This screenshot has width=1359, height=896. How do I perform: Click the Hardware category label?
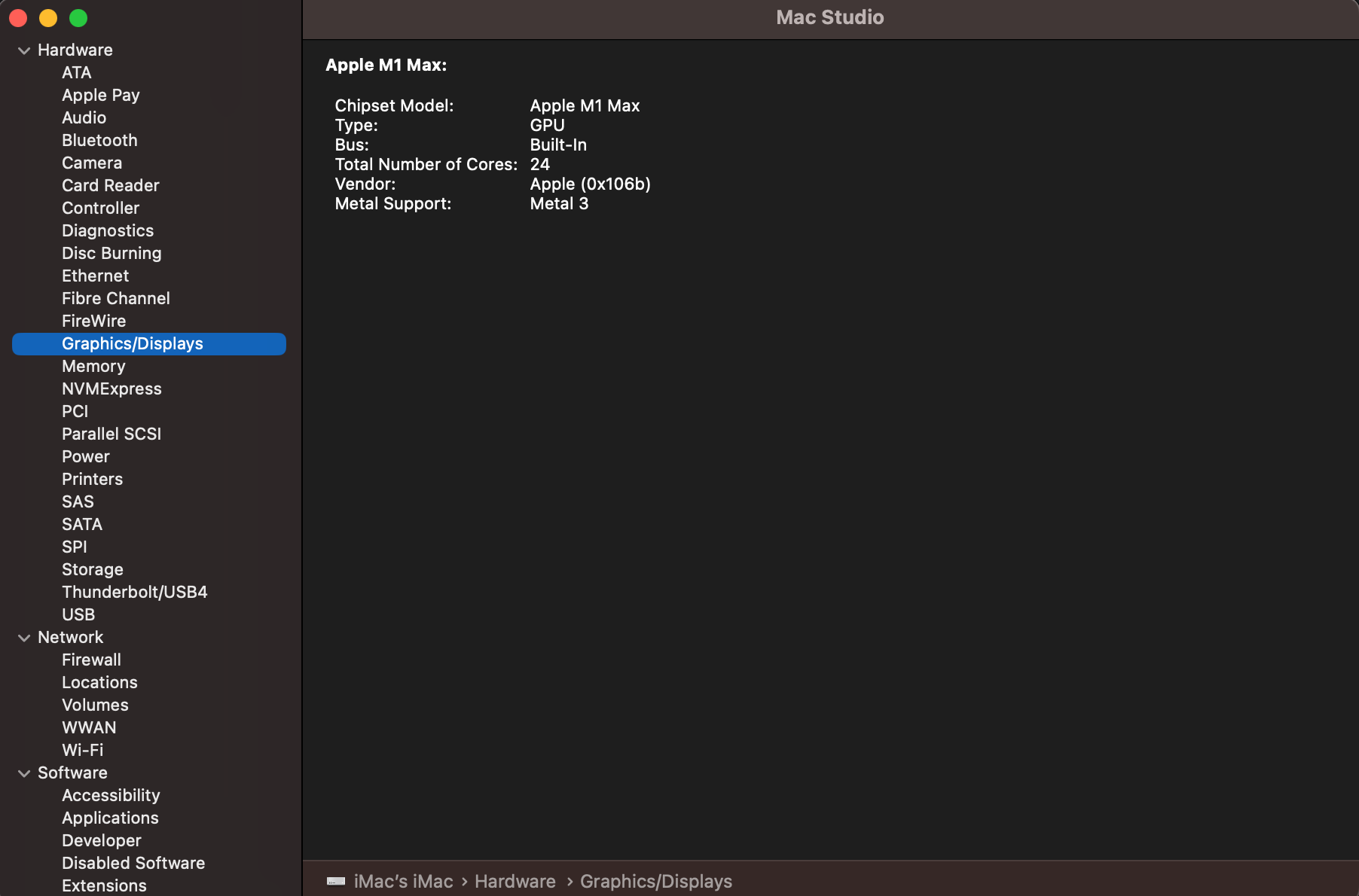click(x=75, y=50)
